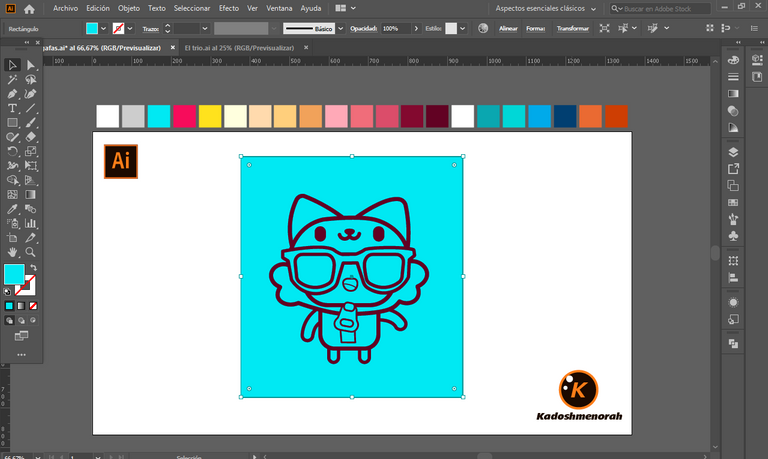Image resolution: width=768 pixels, height=459 pixels.
Task: Select the Curvature tool
Action: pos(30,94)
